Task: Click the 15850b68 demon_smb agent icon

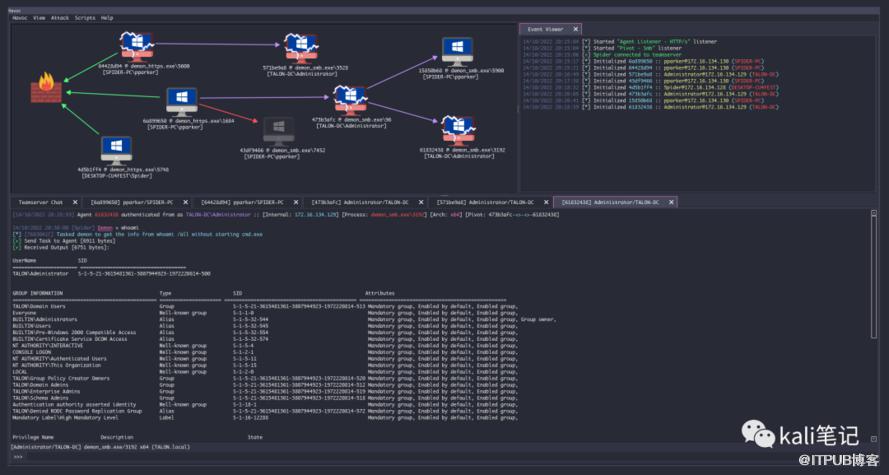Action: [458, 50]
